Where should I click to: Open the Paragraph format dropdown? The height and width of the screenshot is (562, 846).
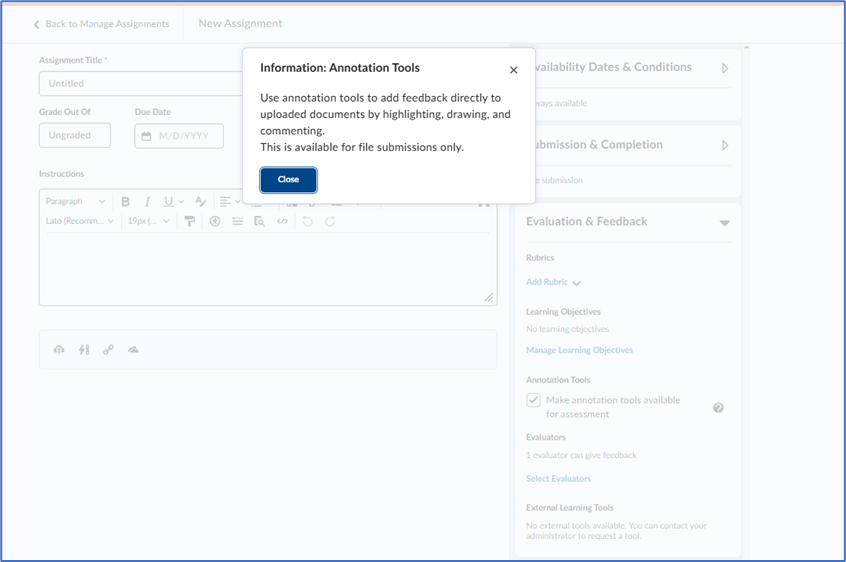(x=75, y=202)
